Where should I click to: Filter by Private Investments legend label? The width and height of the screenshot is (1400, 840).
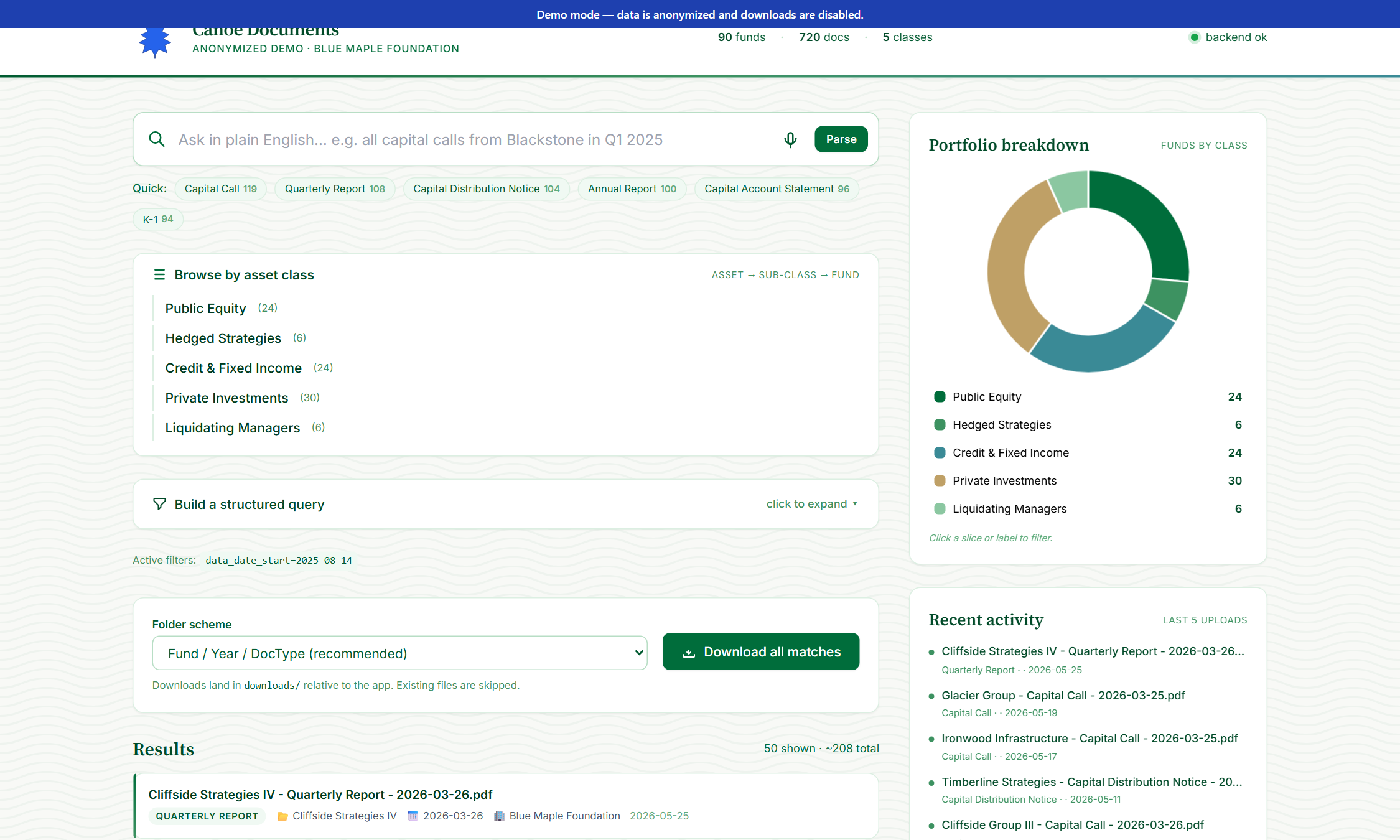coord(1004,481)
